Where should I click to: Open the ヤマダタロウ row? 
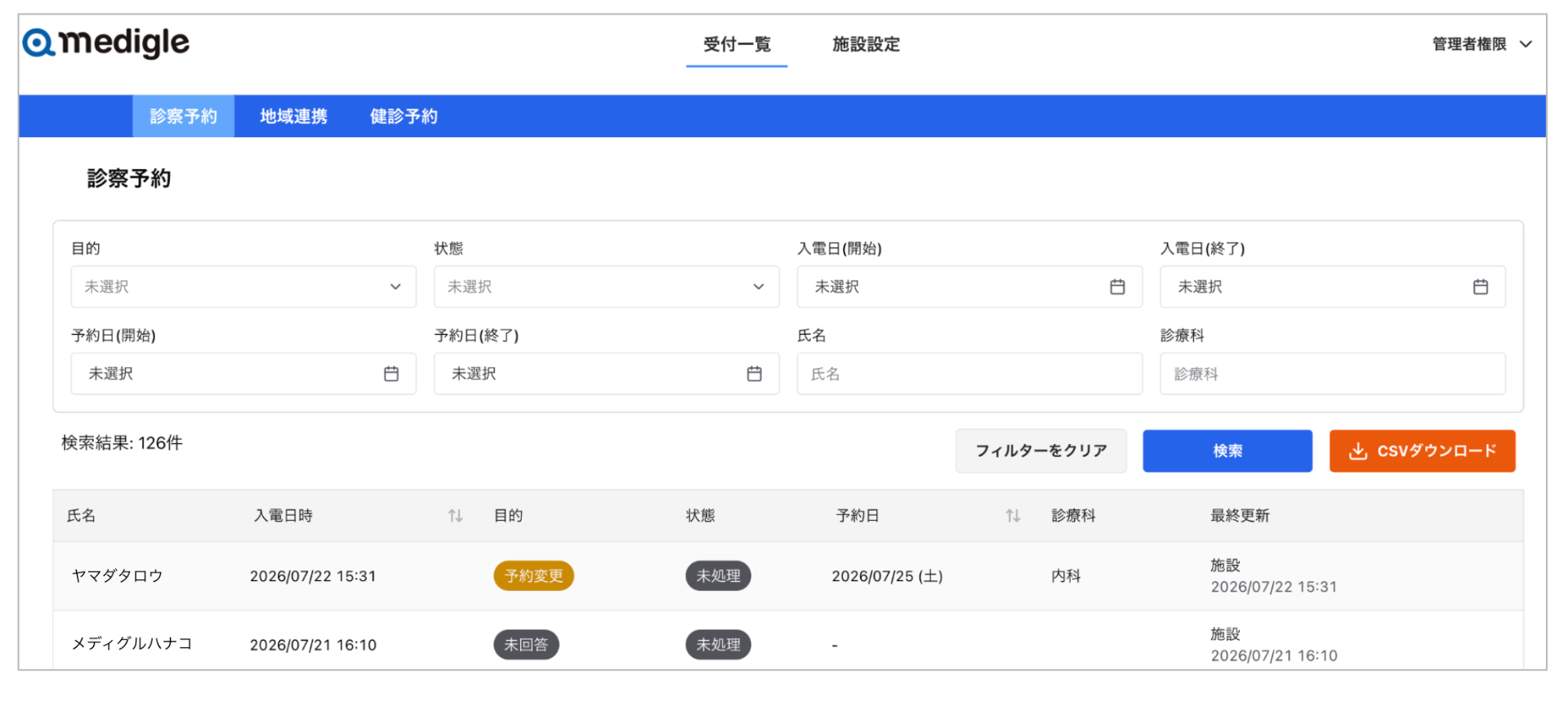[x=788, y=576]
